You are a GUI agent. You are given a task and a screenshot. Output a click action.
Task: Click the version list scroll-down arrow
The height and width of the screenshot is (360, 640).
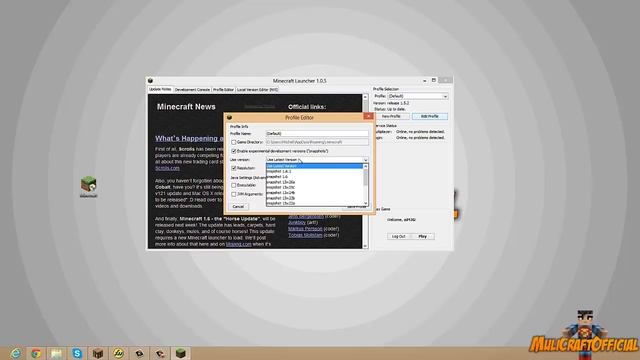coord(365,203)
